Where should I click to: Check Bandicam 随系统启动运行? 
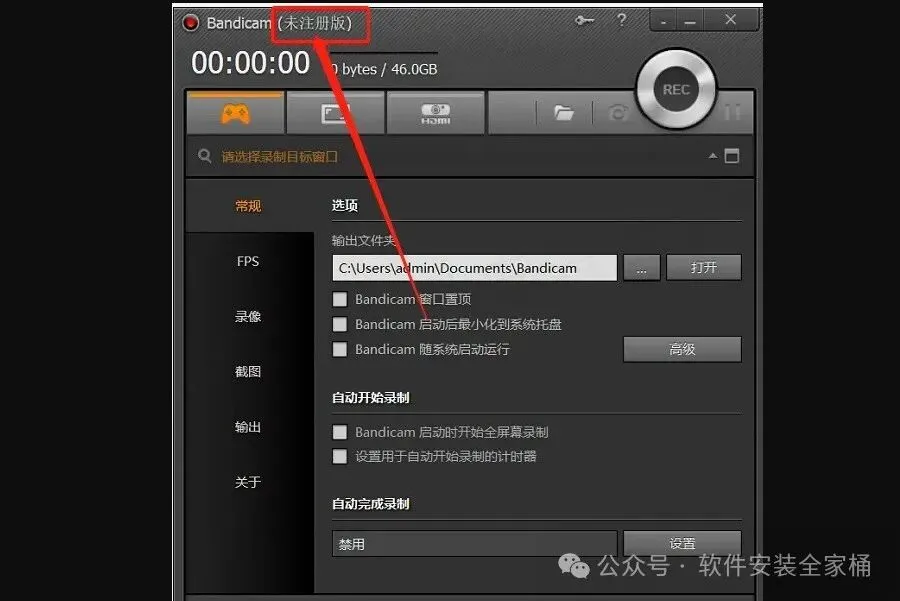tap(340, 349)
